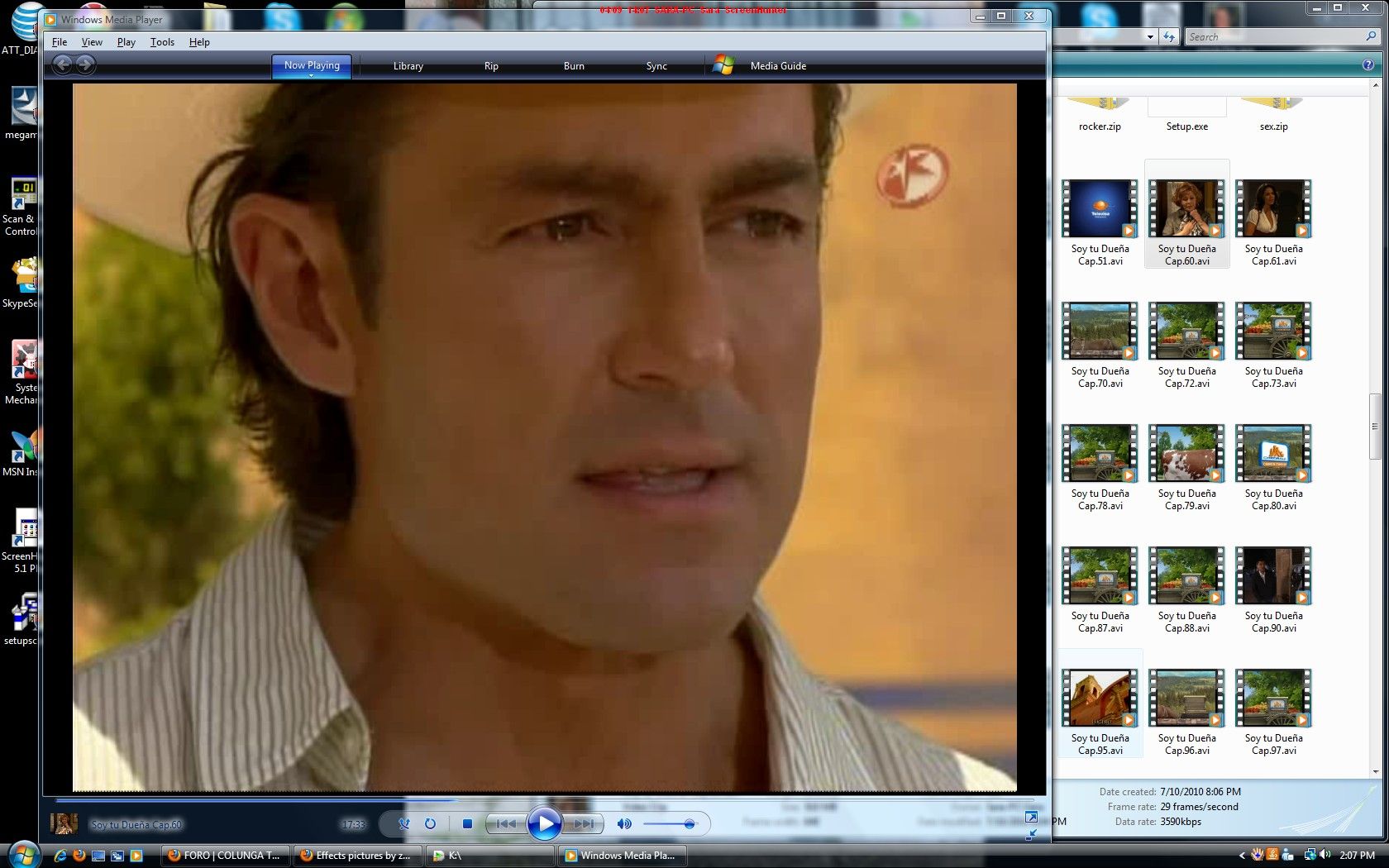Toggle repeat mode in the player

[430, 823]
